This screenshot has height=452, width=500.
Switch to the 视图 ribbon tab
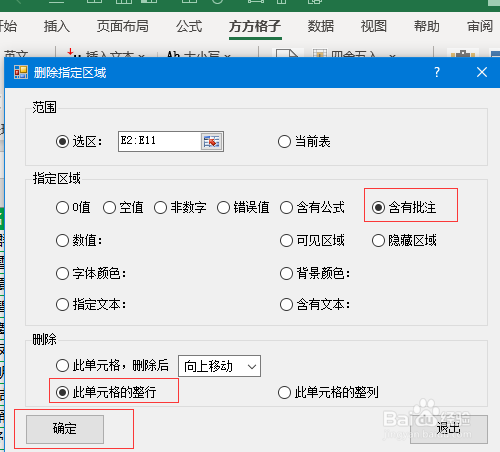point(374,26)
